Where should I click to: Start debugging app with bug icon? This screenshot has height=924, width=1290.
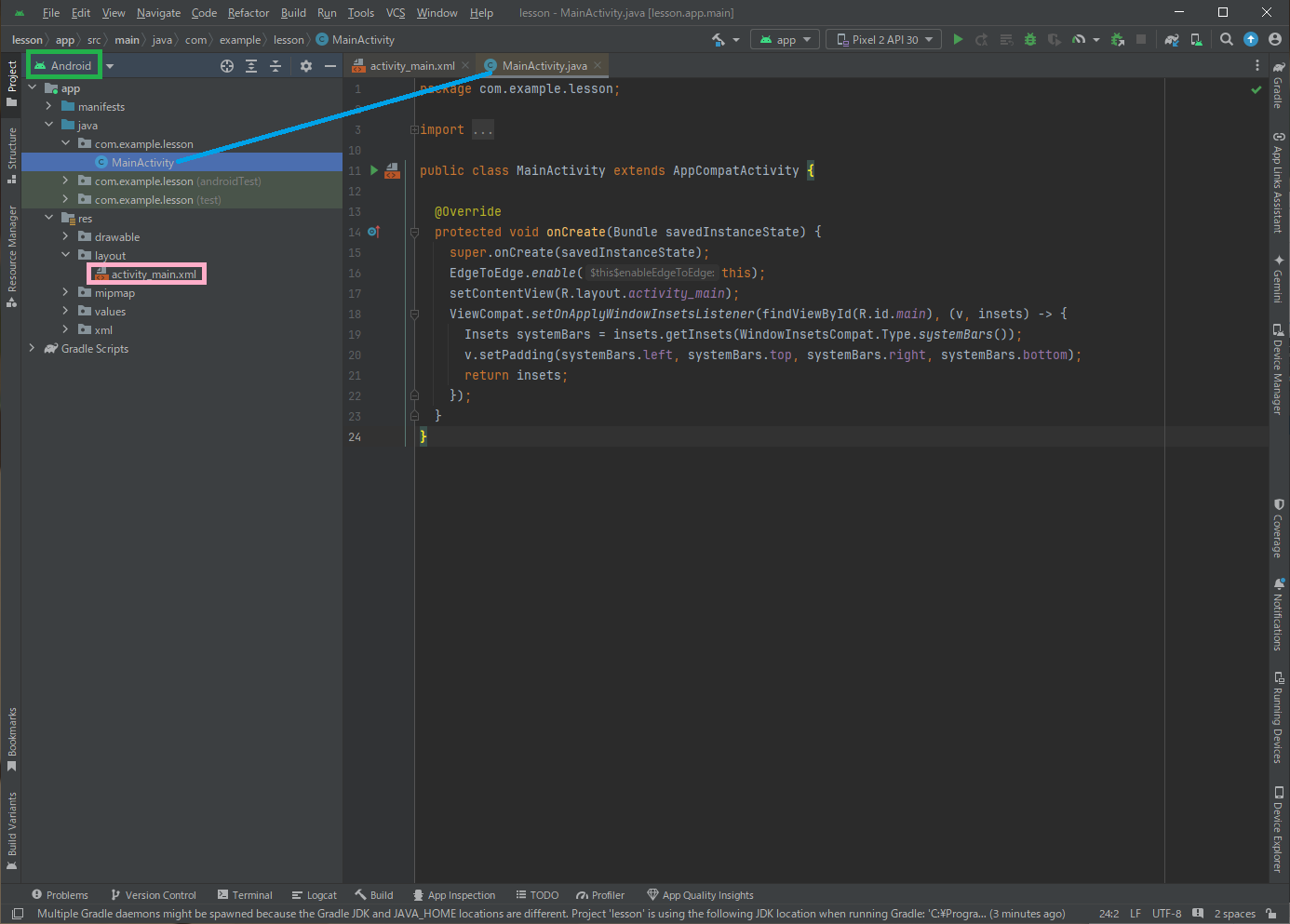click(1030, 40)
